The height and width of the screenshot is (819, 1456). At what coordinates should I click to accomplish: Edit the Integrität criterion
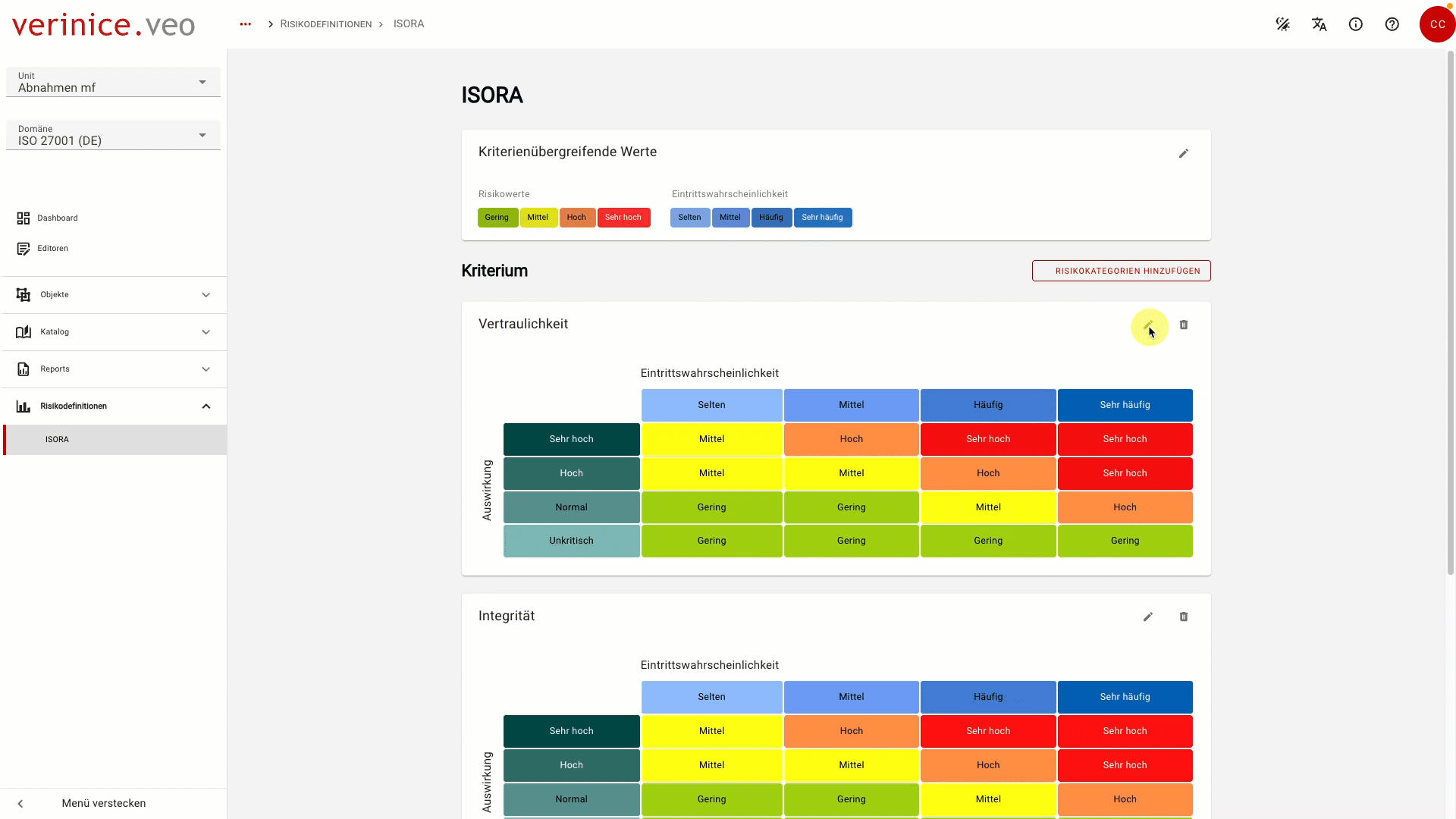point(1148,617)
